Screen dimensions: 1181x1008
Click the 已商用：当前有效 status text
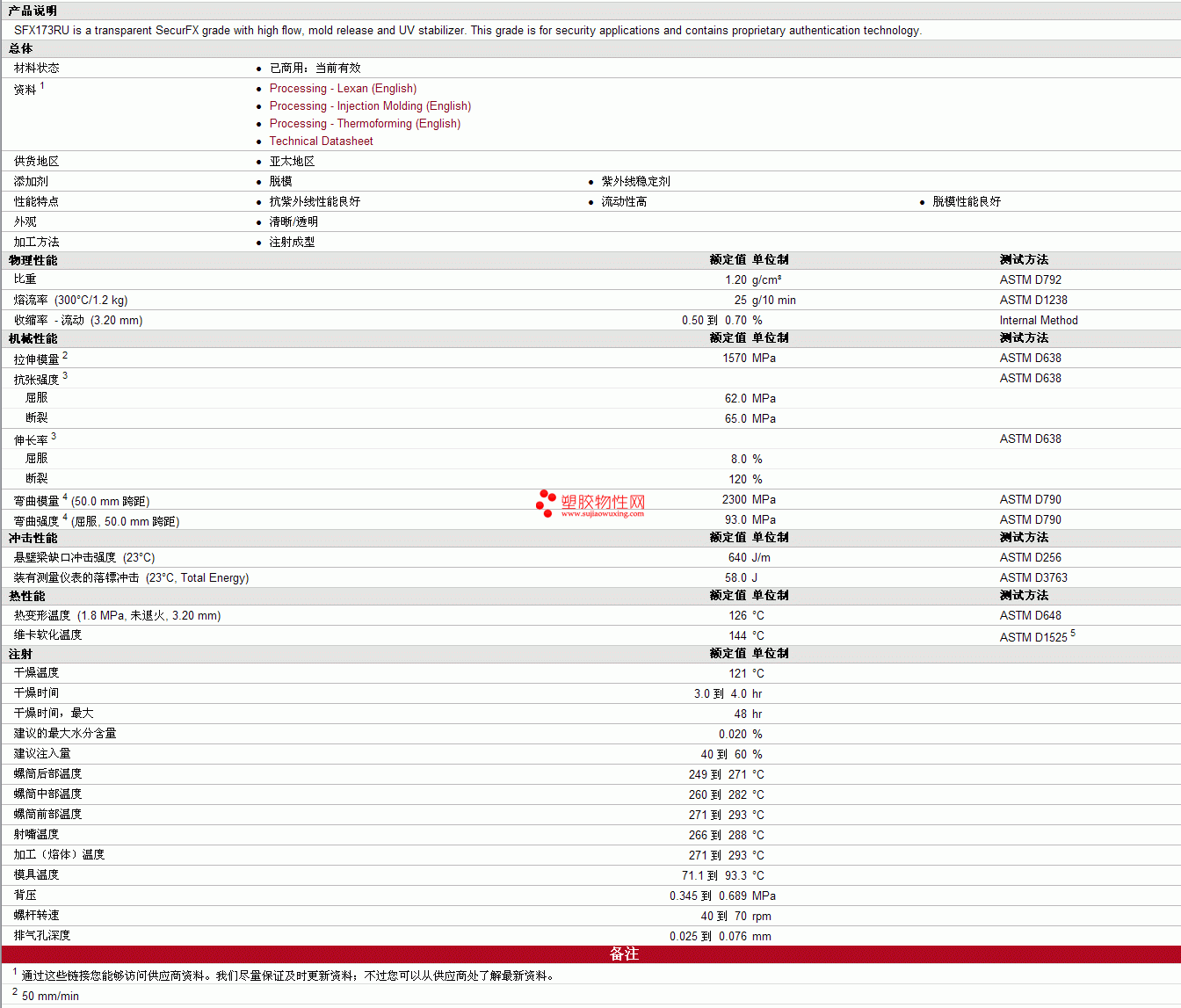(x=315, y=68)
